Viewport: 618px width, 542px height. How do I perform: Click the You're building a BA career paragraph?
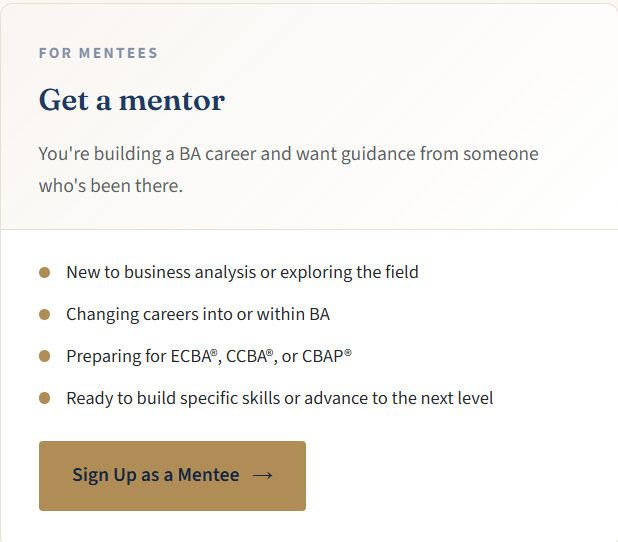[289, 169]
